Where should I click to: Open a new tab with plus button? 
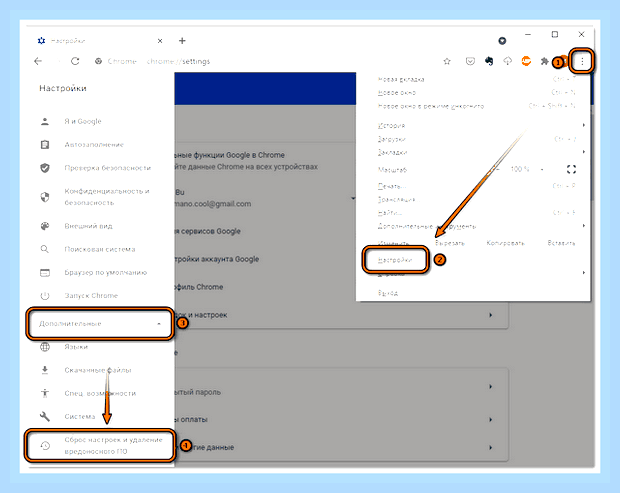coord(182,41)
